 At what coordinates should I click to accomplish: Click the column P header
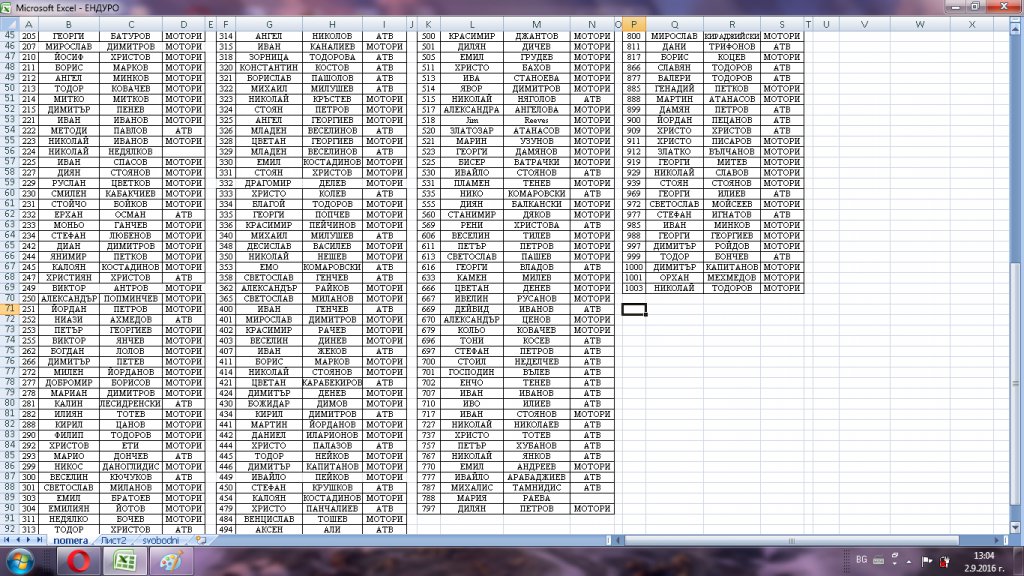point(634,24)
